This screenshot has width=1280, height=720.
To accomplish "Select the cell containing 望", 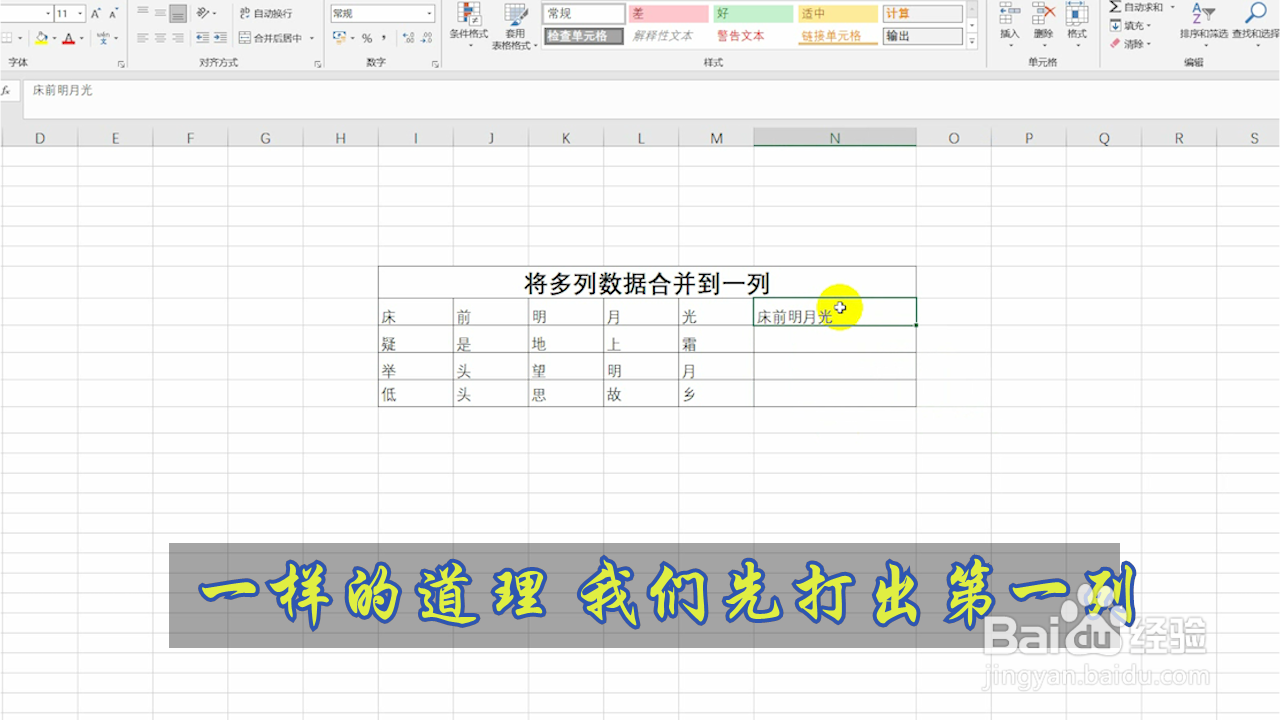I will point(566,368).
